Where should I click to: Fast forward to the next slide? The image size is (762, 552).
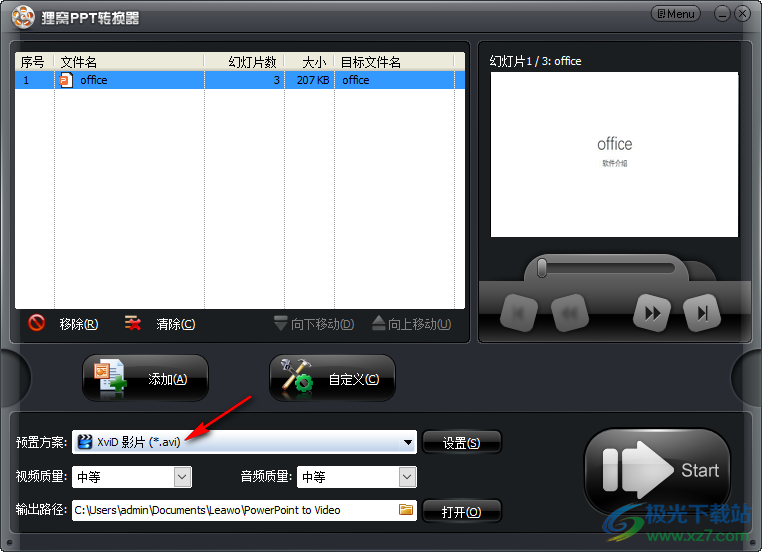tap(652, 313)
